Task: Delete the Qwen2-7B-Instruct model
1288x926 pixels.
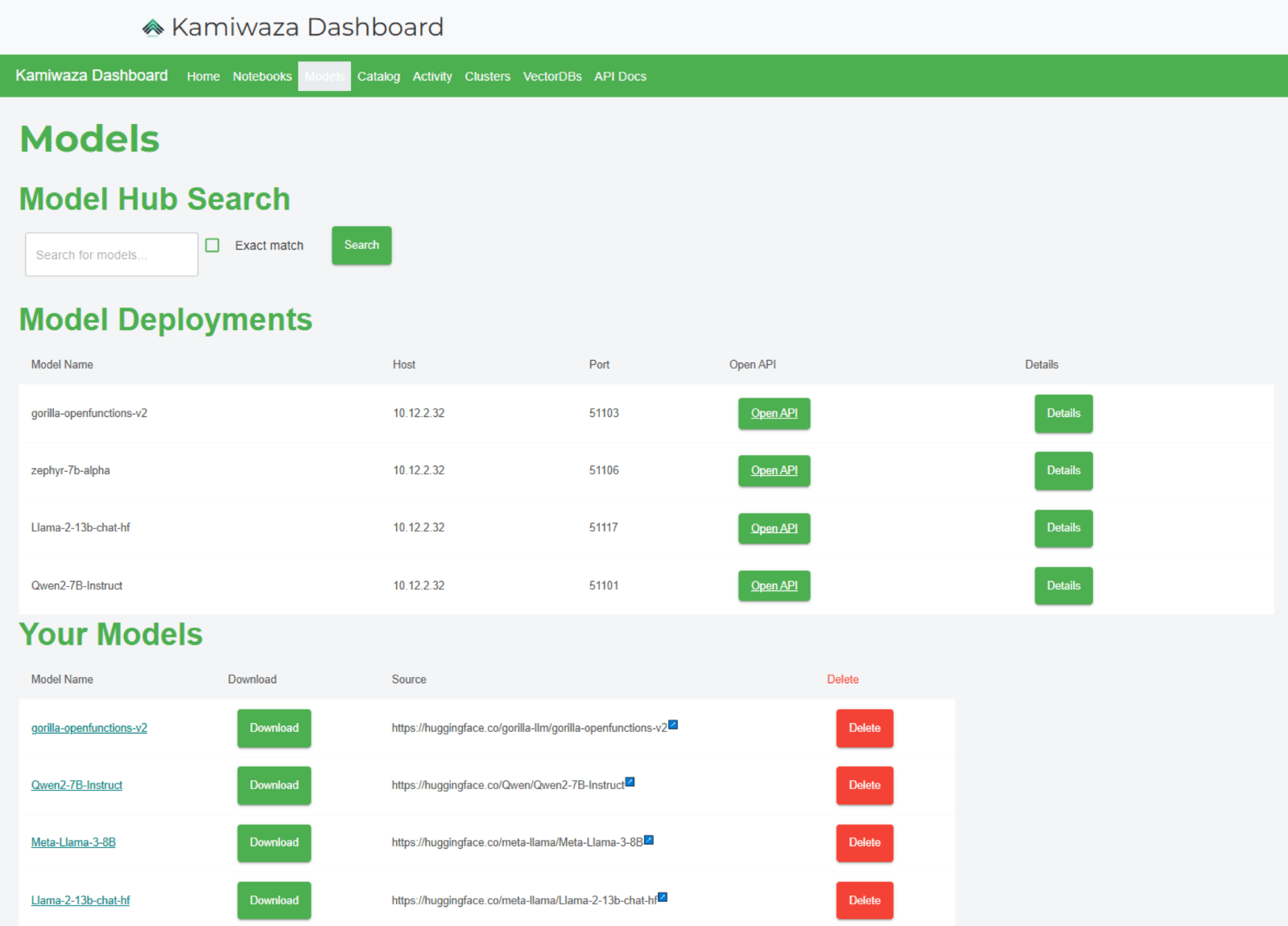Action: pos(865,786)
